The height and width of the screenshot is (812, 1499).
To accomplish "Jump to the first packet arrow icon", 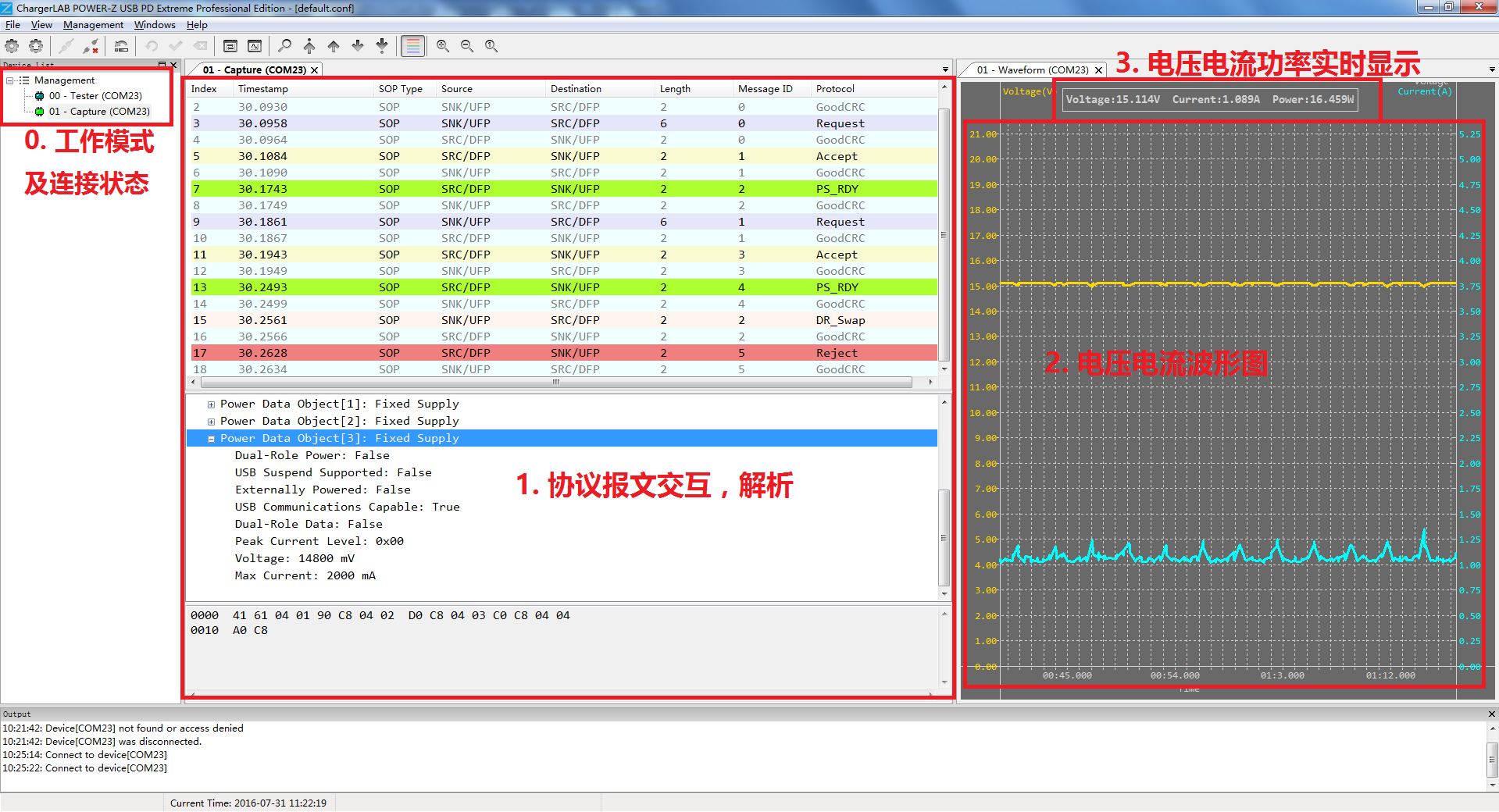I will point(309,46).
